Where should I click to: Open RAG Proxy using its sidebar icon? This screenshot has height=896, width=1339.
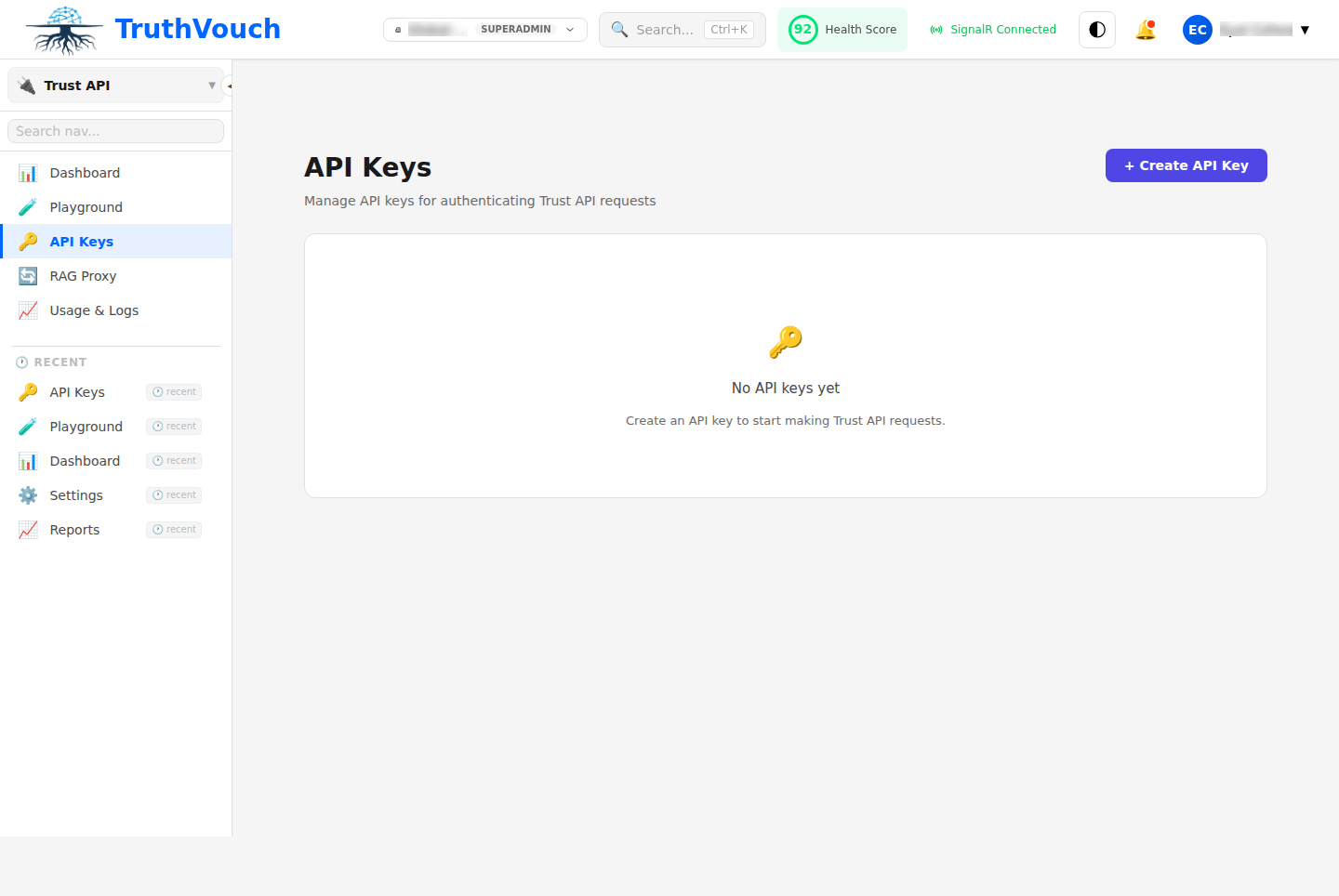[28, 275]
